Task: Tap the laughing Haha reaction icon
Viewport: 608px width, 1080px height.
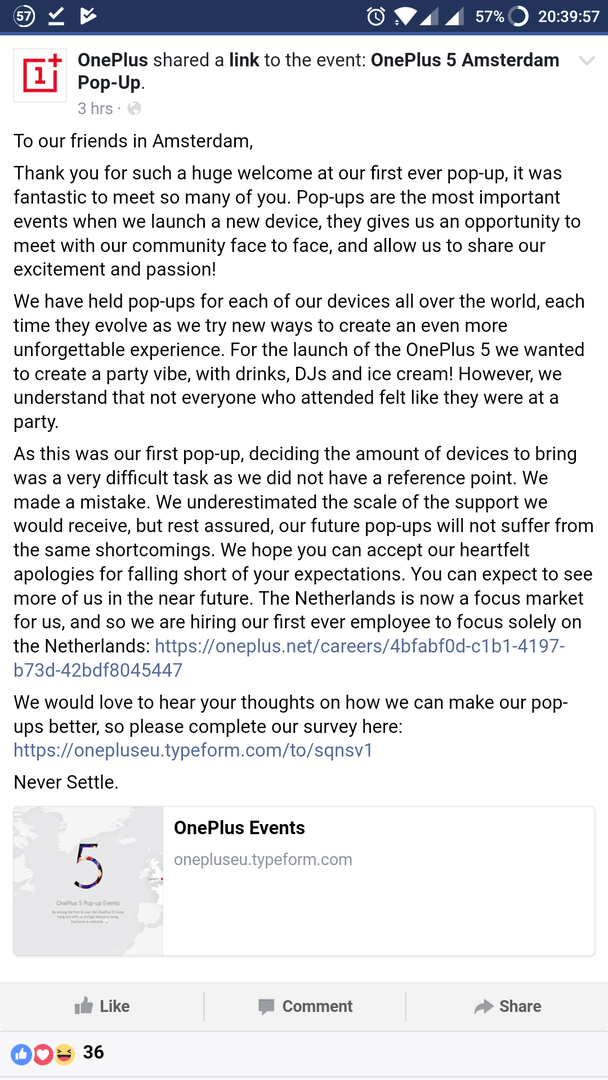Action: (64, 1053)
